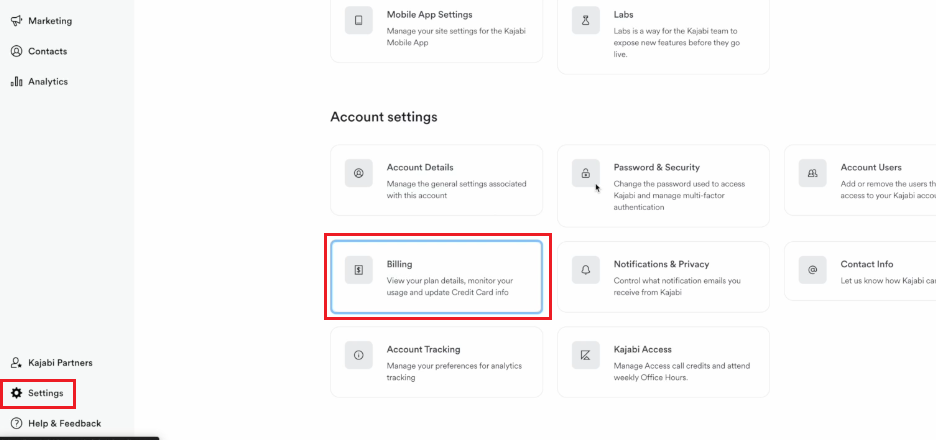The height and width of the screenshot is (440, 936).
Task: Click 'Manage Access call credits' description text
Action: click(x=682, y=371)
